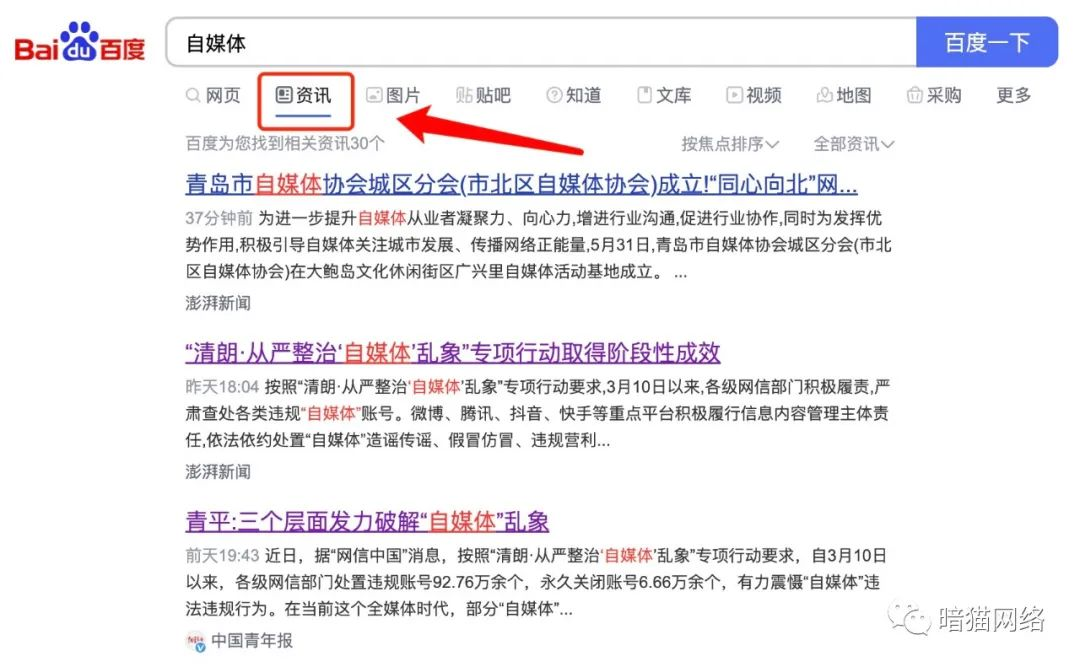Click the 中国青年报 source avatar icon
This screenshot has width=1080, height=667.
[x=196, y=641]
